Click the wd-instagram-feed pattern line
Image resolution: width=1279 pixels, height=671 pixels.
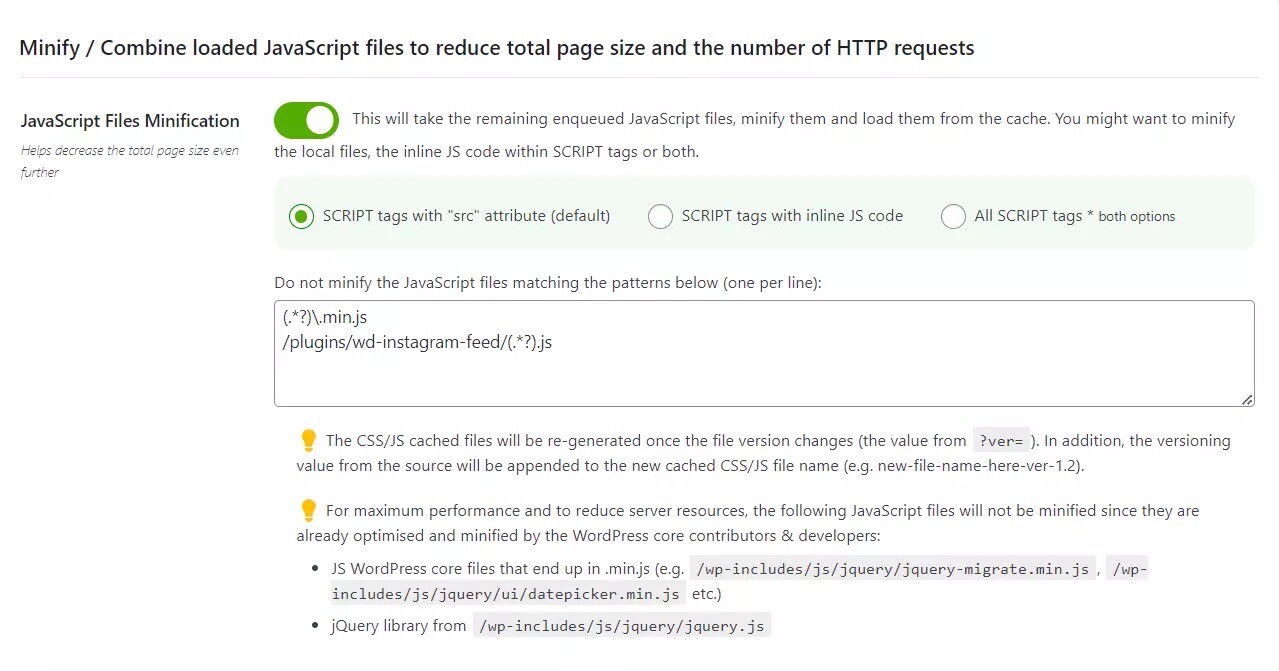[x=417, y=341]
